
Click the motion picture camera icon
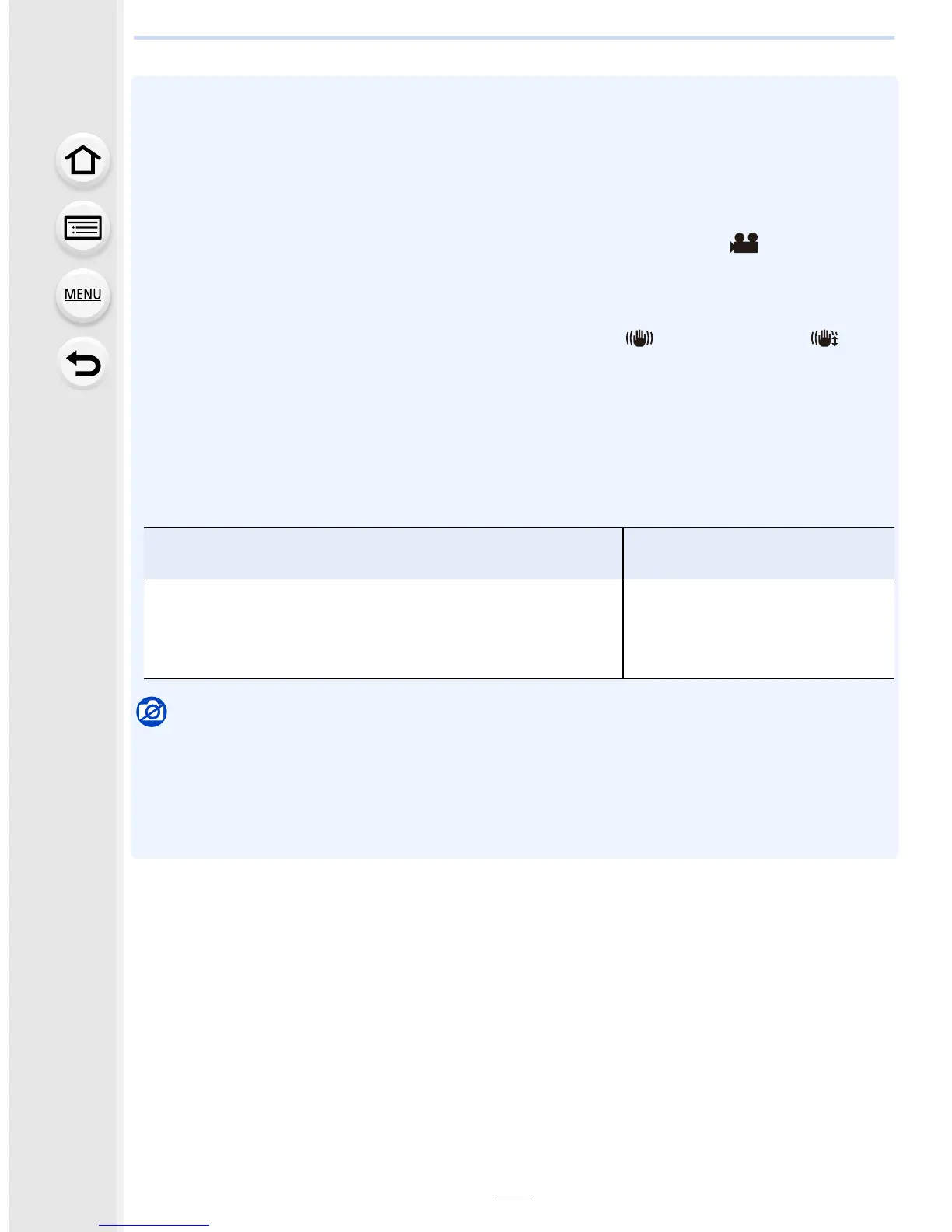[744, 243]
